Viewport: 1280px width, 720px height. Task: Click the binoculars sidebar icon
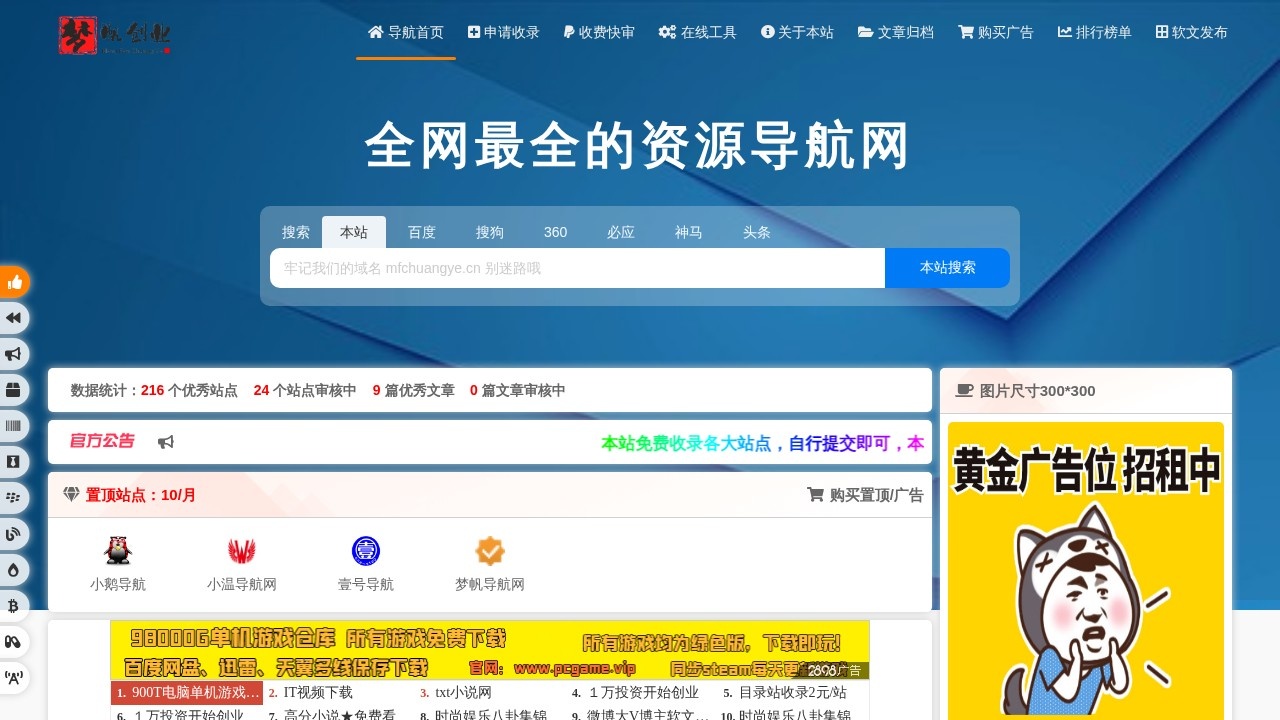[14, 642]
